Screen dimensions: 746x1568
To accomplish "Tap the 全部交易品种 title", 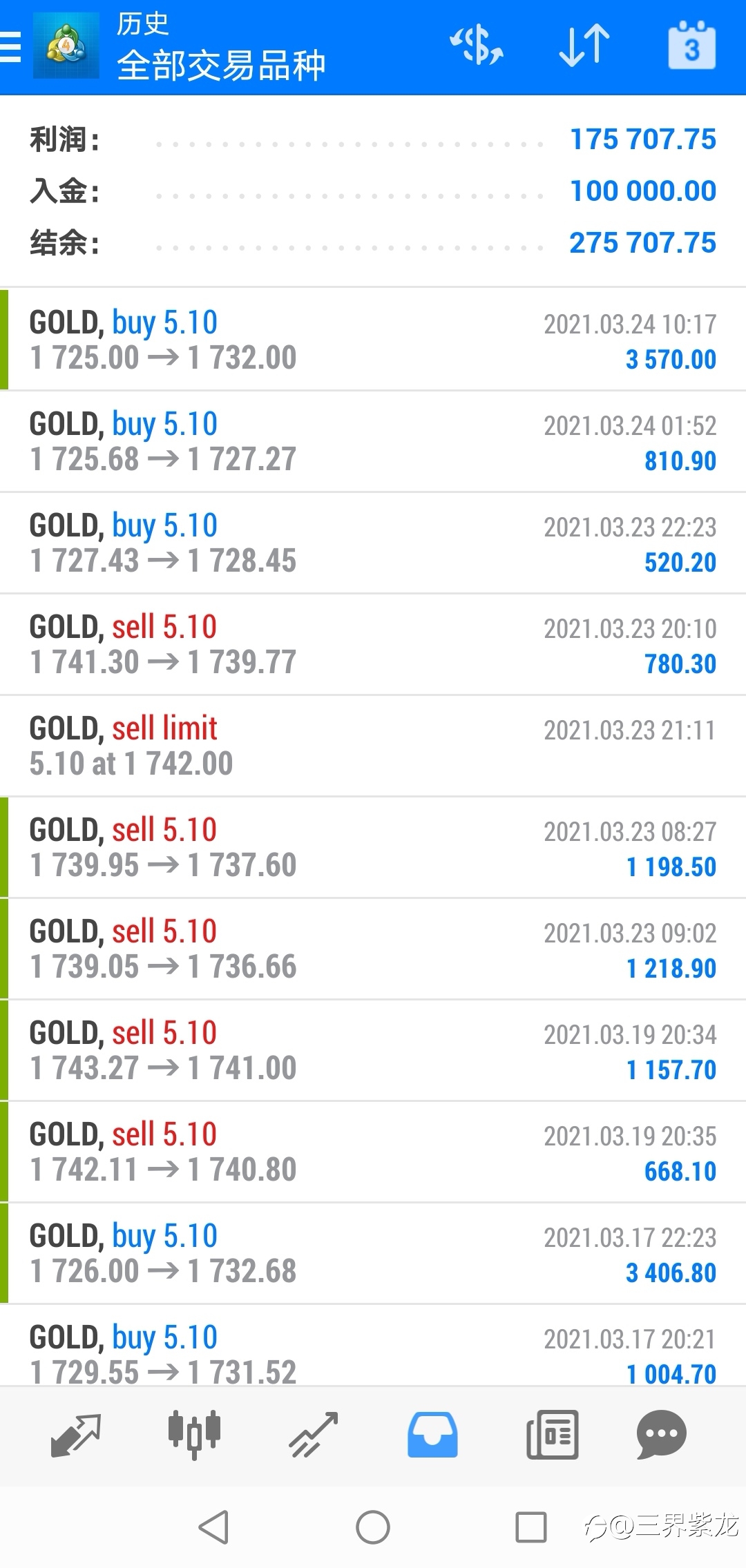I will pos(221,66).
